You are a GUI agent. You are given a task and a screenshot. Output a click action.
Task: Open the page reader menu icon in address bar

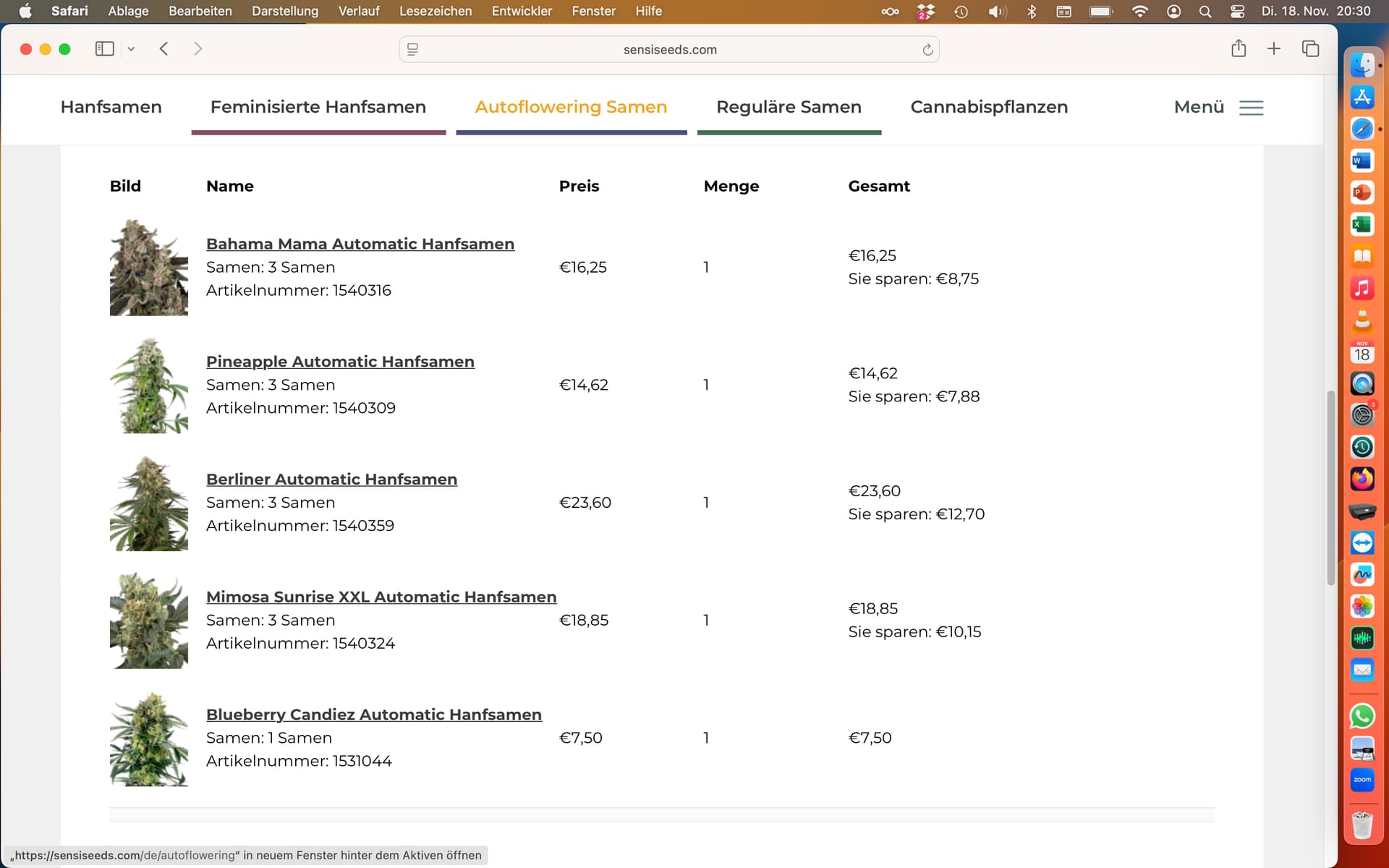412,49
